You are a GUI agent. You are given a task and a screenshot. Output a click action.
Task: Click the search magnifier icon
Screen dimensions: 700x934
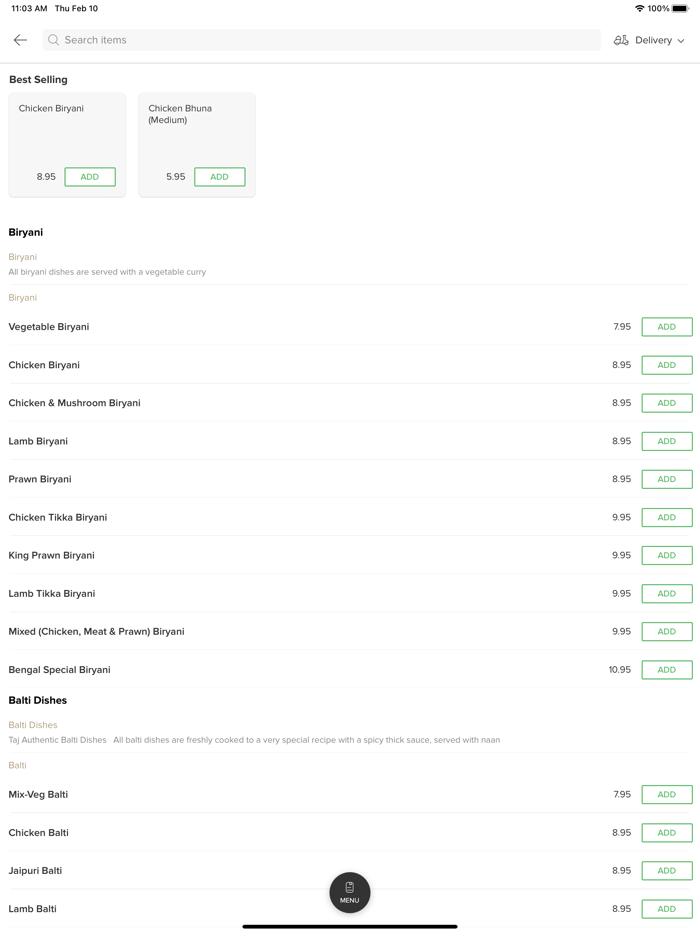(x=54, y=40)
